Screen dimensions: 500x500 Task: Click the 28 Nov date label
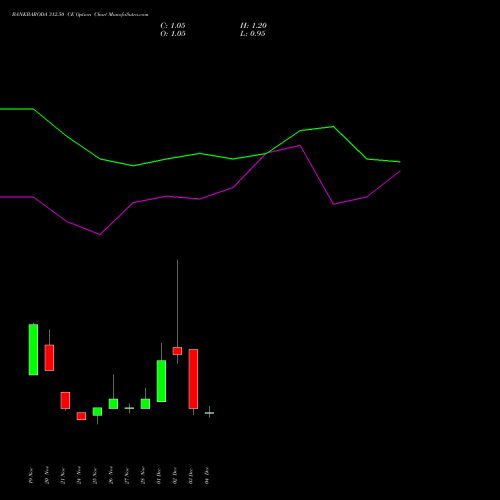click(x=143, y=476)
